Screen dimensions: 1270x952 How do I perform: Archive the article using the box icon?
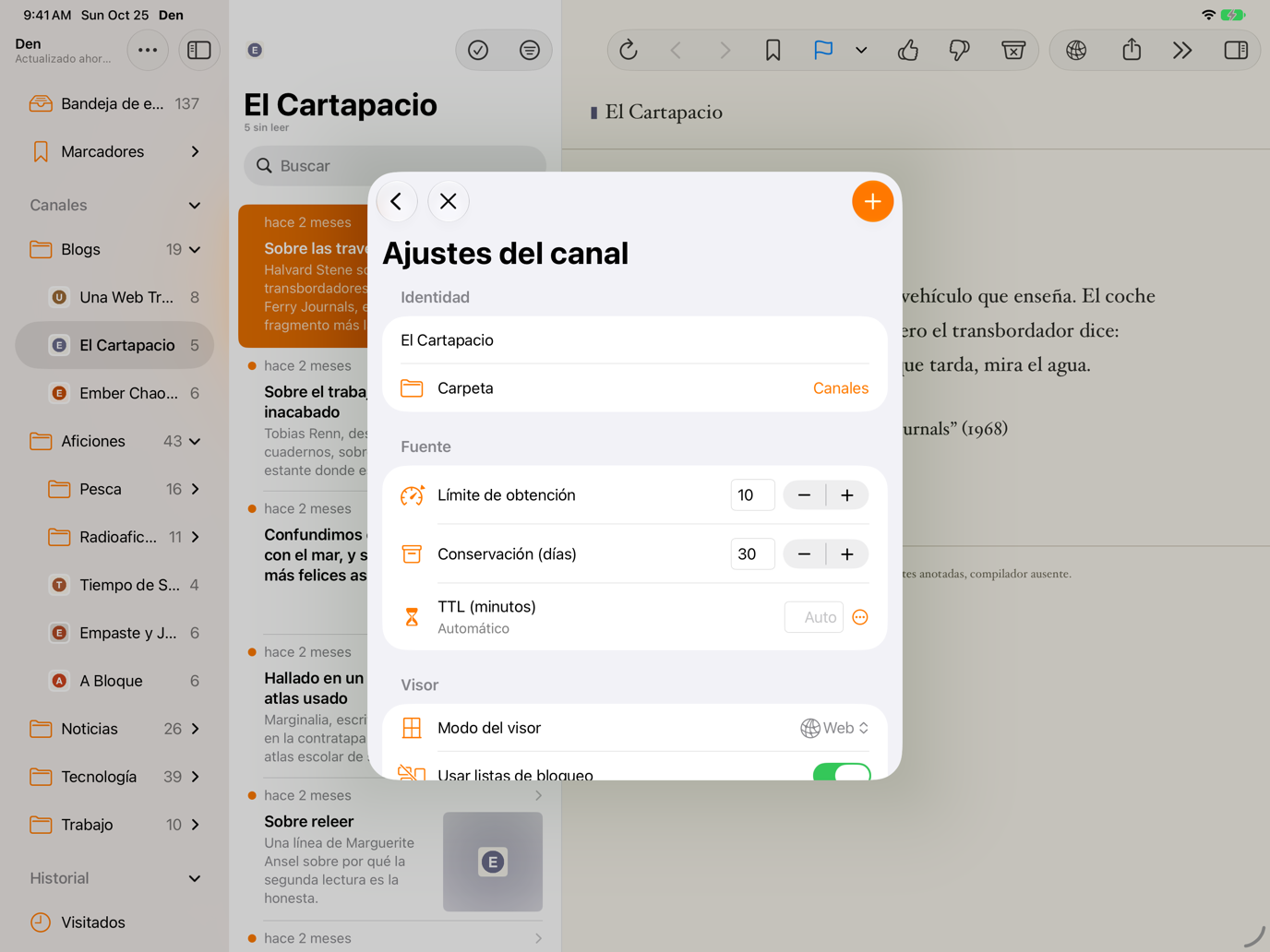pos(1013,50)
